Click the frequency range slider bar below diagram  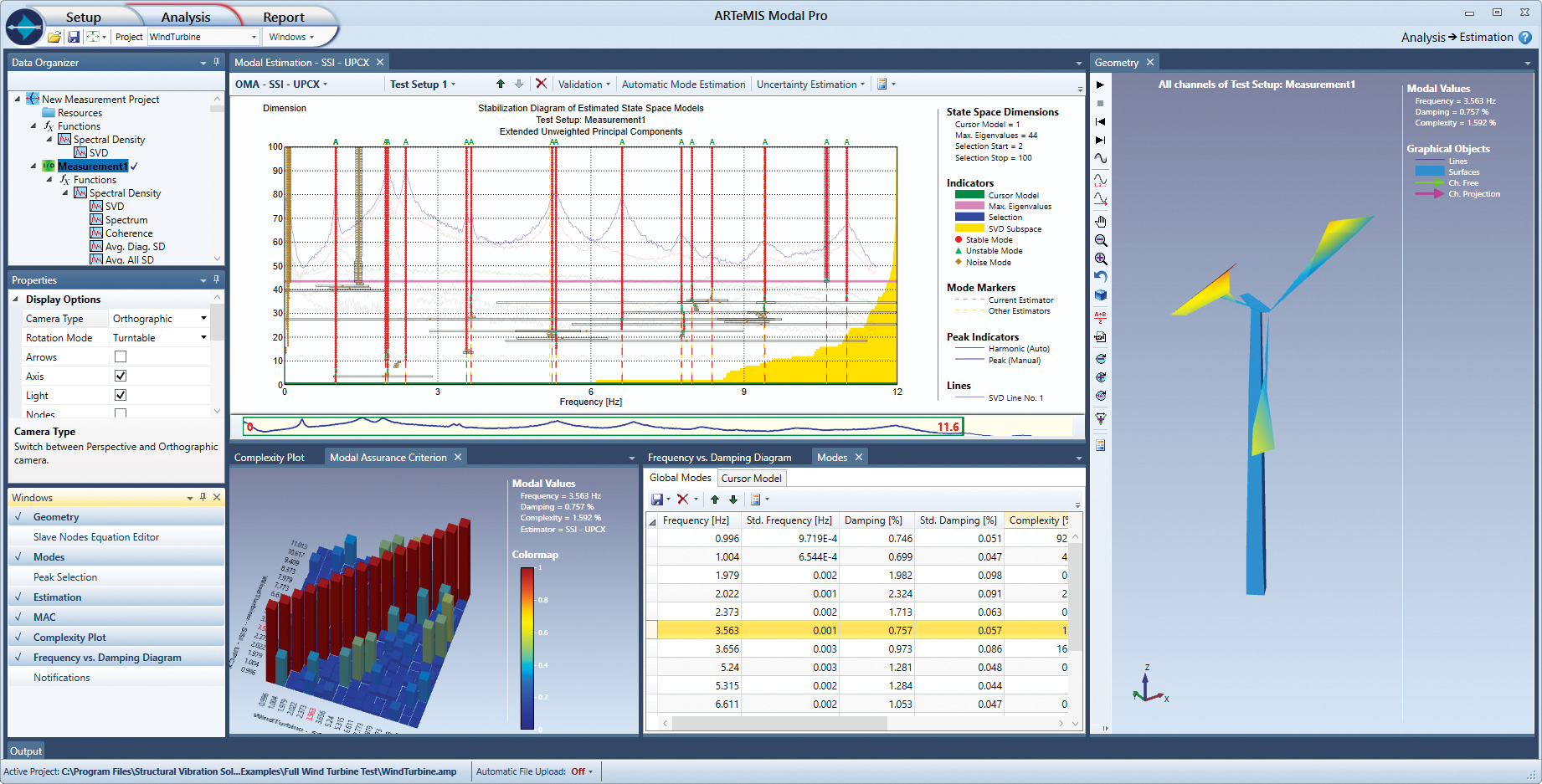point(603,427)
